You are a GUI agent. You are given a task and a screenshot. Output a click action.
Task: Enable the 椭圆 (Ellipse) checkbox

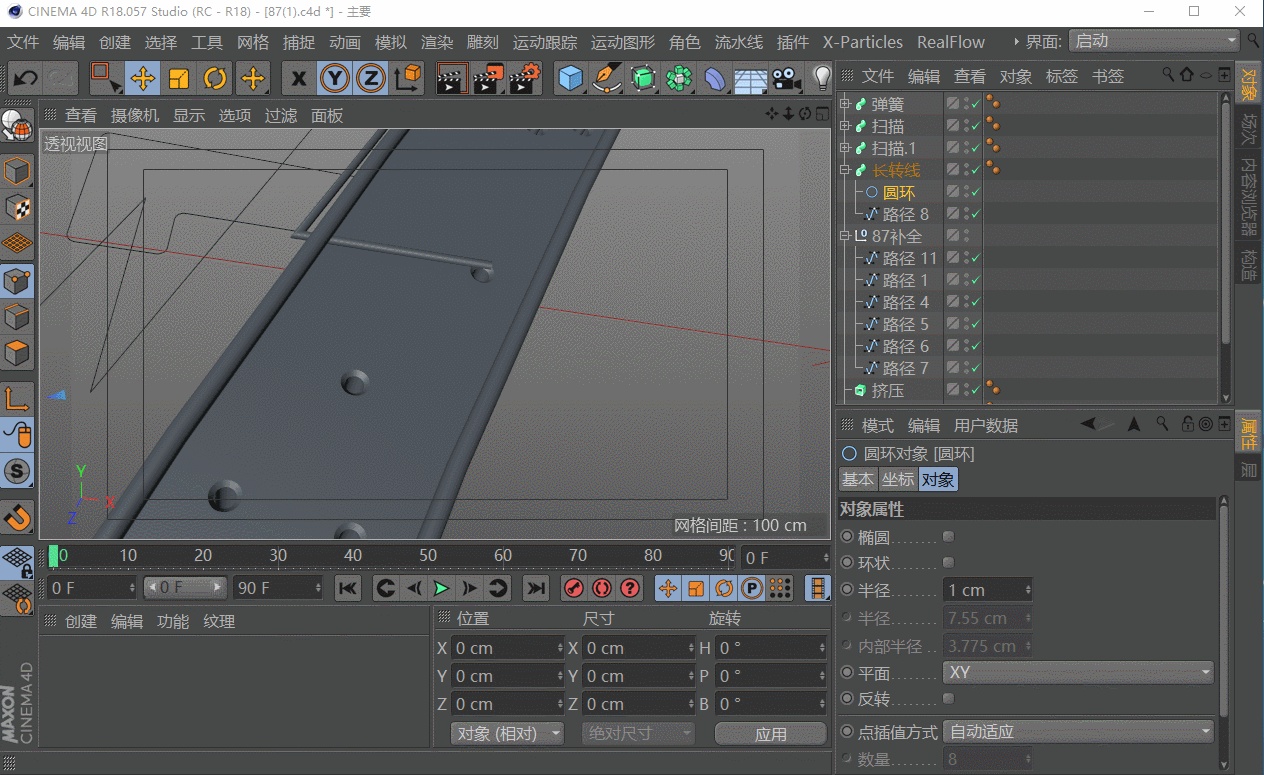pos(948,537)
